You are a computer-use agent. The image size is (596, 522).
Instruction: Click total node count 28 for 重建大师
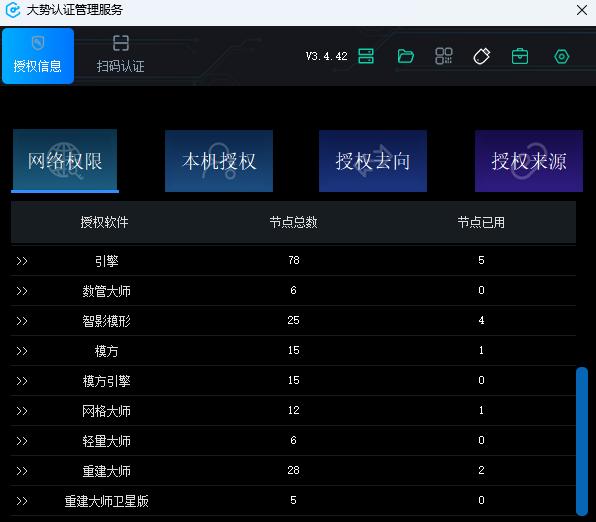(x=293, y=471)
